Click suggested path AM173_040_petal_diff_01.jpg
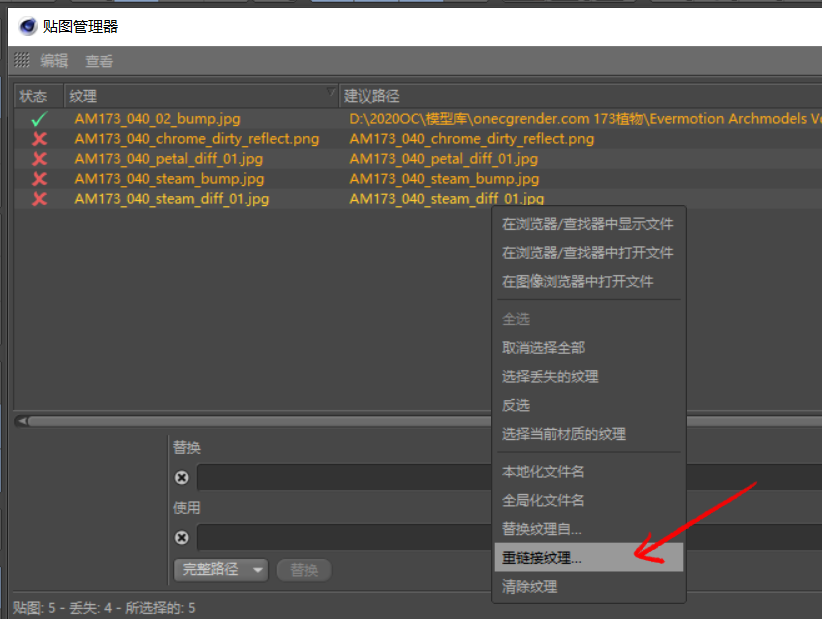 (444, 159)
